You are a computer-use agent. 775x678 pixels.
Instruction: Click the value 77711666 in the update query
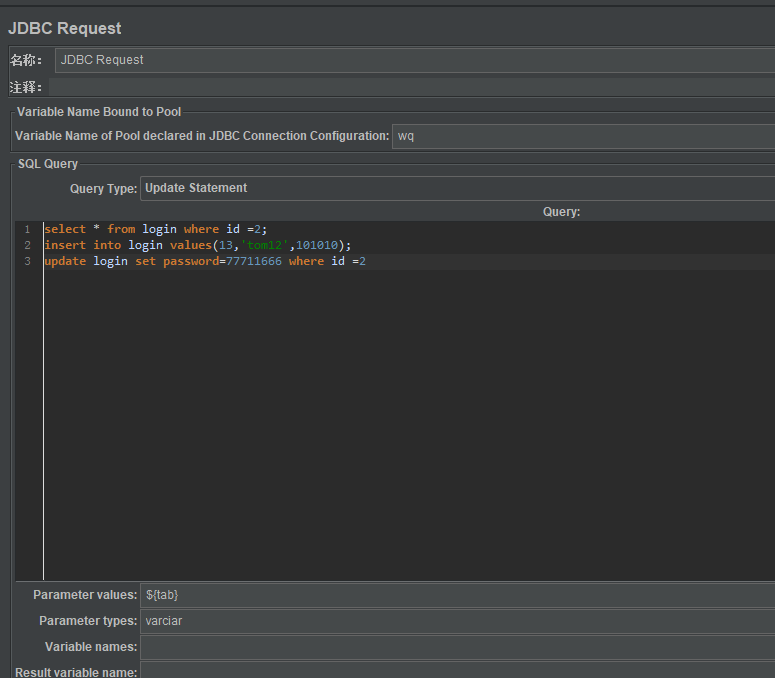tap(254, 261)
